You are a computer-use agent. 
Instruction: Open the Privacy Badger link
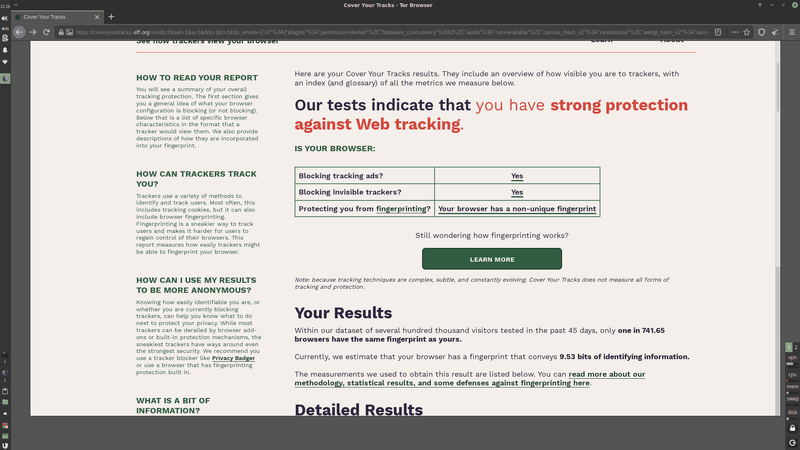(233, 358)
